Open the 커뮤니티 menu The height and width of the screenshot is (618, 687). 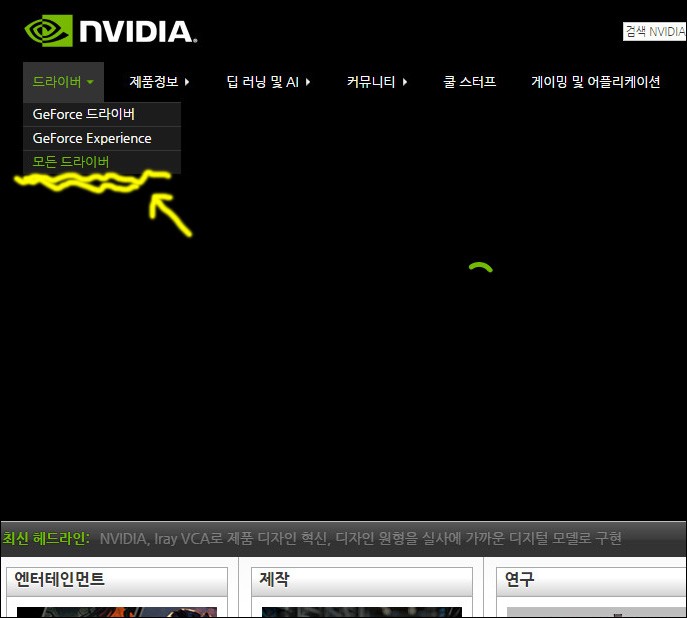[377, 82]
